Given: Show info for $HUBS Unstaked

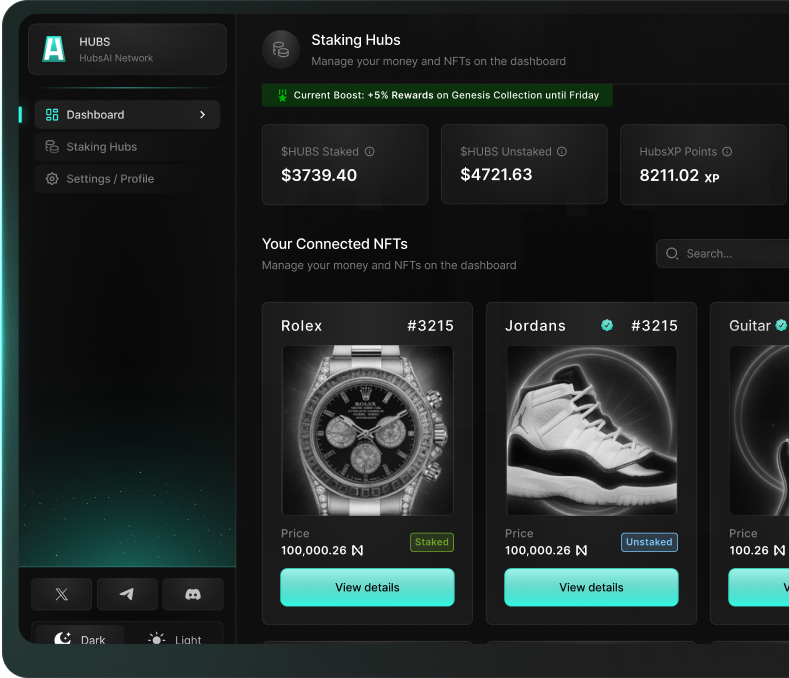Looking at the screenshot, I should (562, 152).
